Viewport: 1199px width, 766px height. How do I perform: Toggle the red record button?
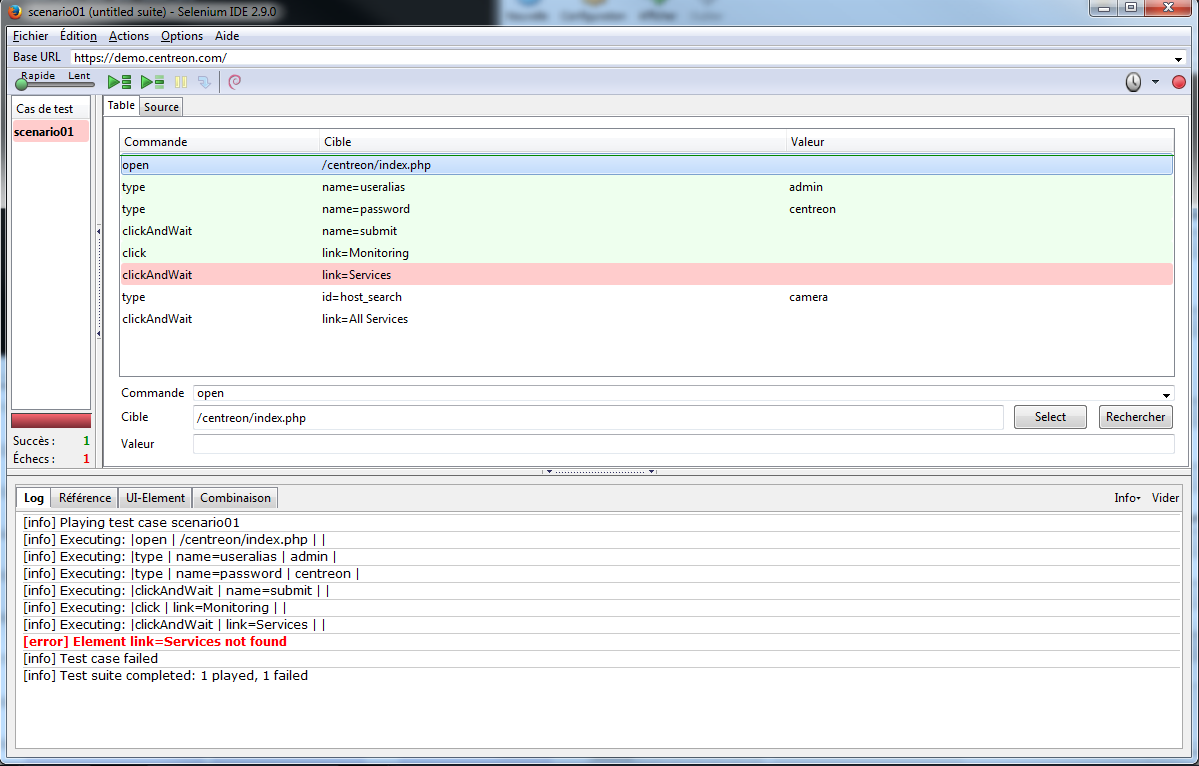click(x=1179, y=82)
